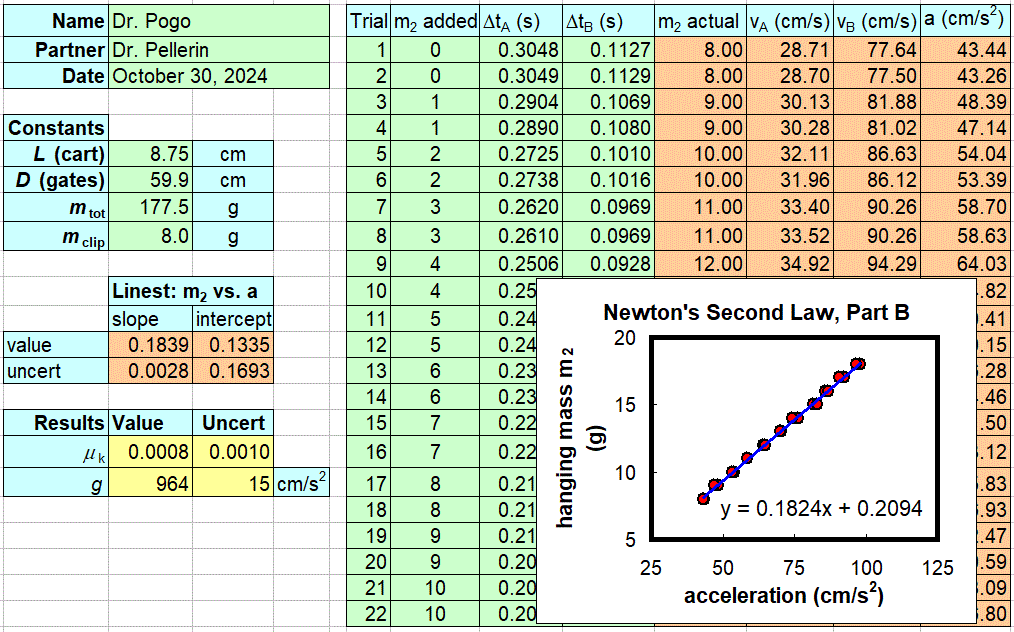Select the 0.3048 time value in Trial 1
Screen dimensions: 1014x632
(x=518, y=49)
